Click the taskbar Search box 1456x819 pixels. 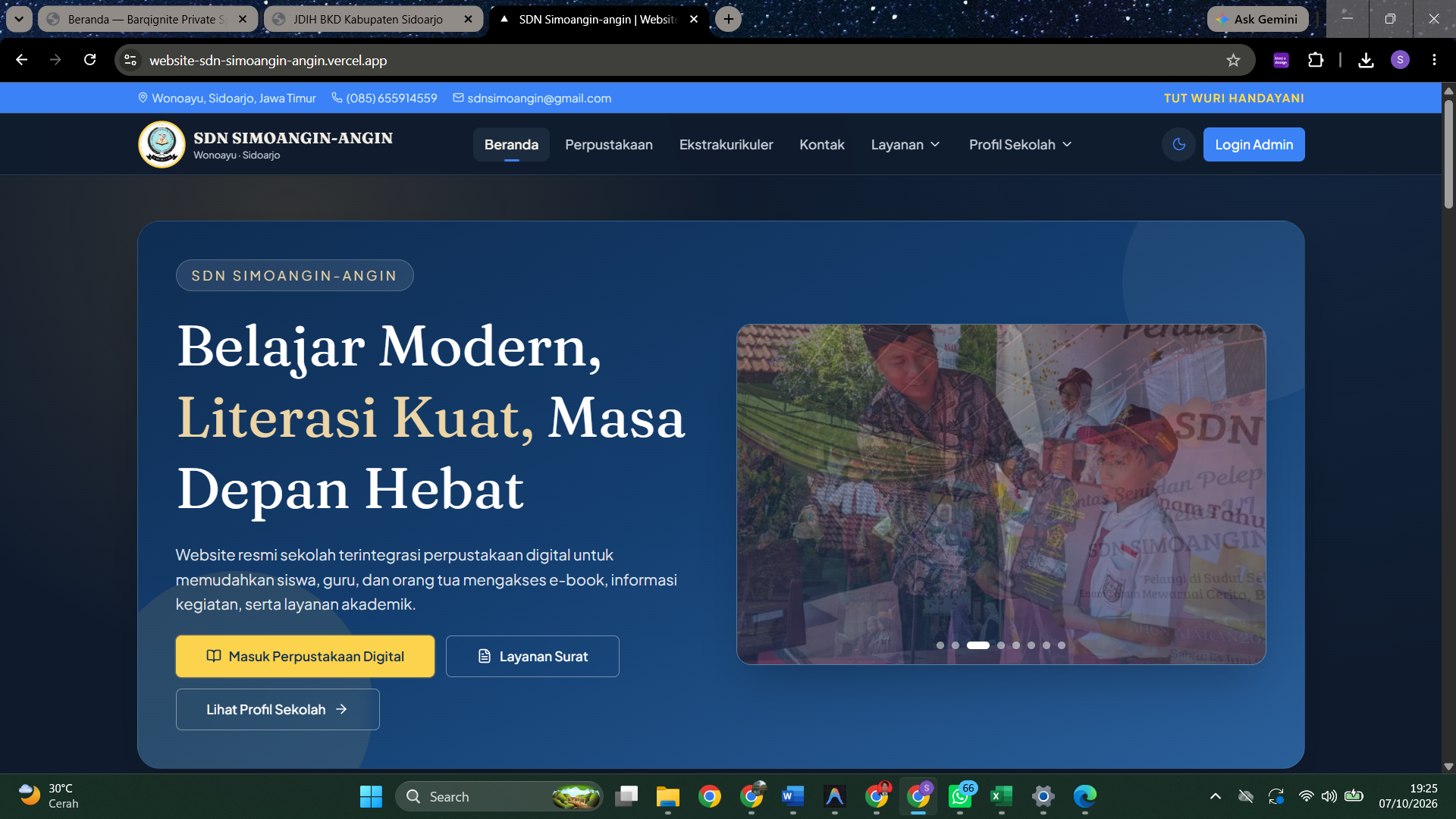click(x=499, y=796)
